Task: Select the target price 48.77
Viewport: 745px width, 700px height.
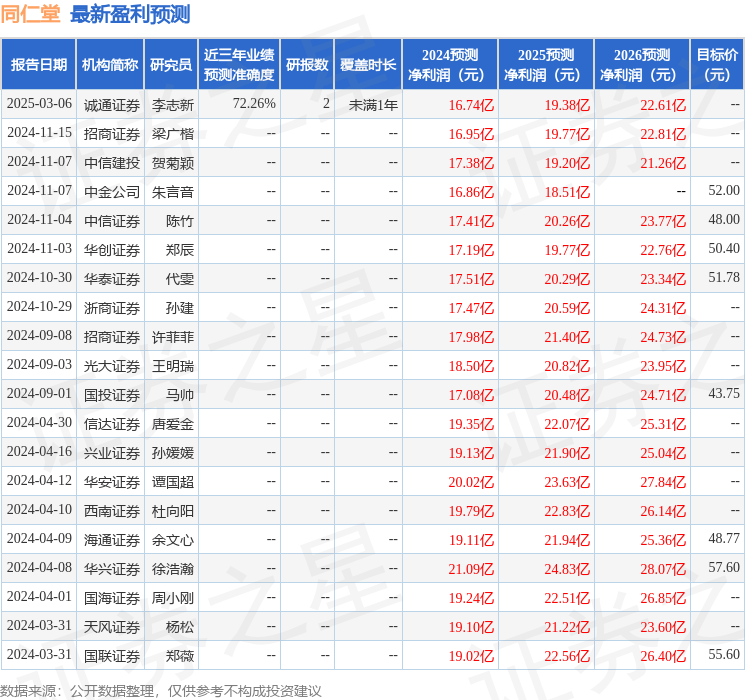Action: [724, 539]
